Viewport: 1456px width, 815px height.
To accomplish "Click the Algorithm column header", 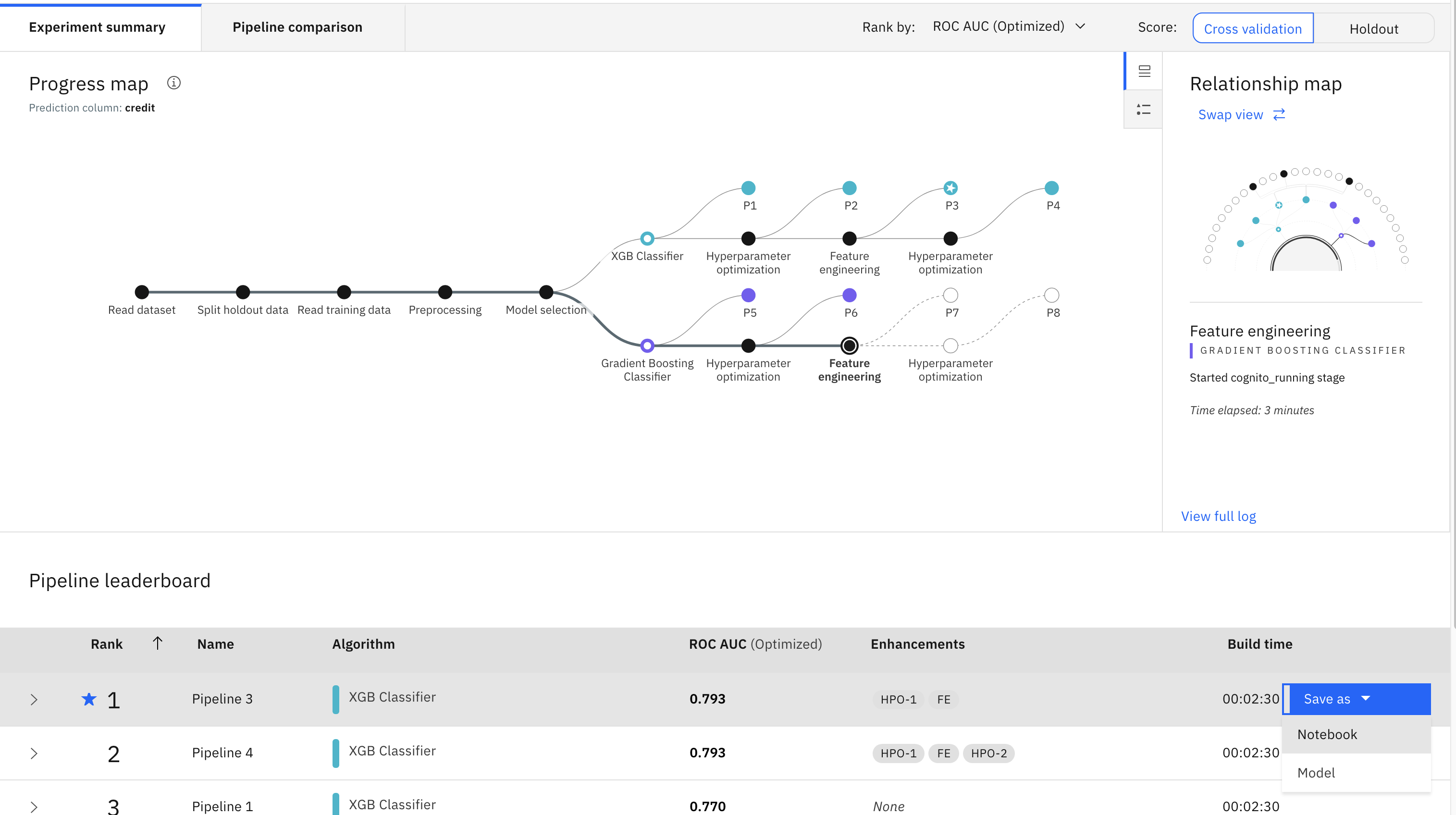I will point(363,644).
